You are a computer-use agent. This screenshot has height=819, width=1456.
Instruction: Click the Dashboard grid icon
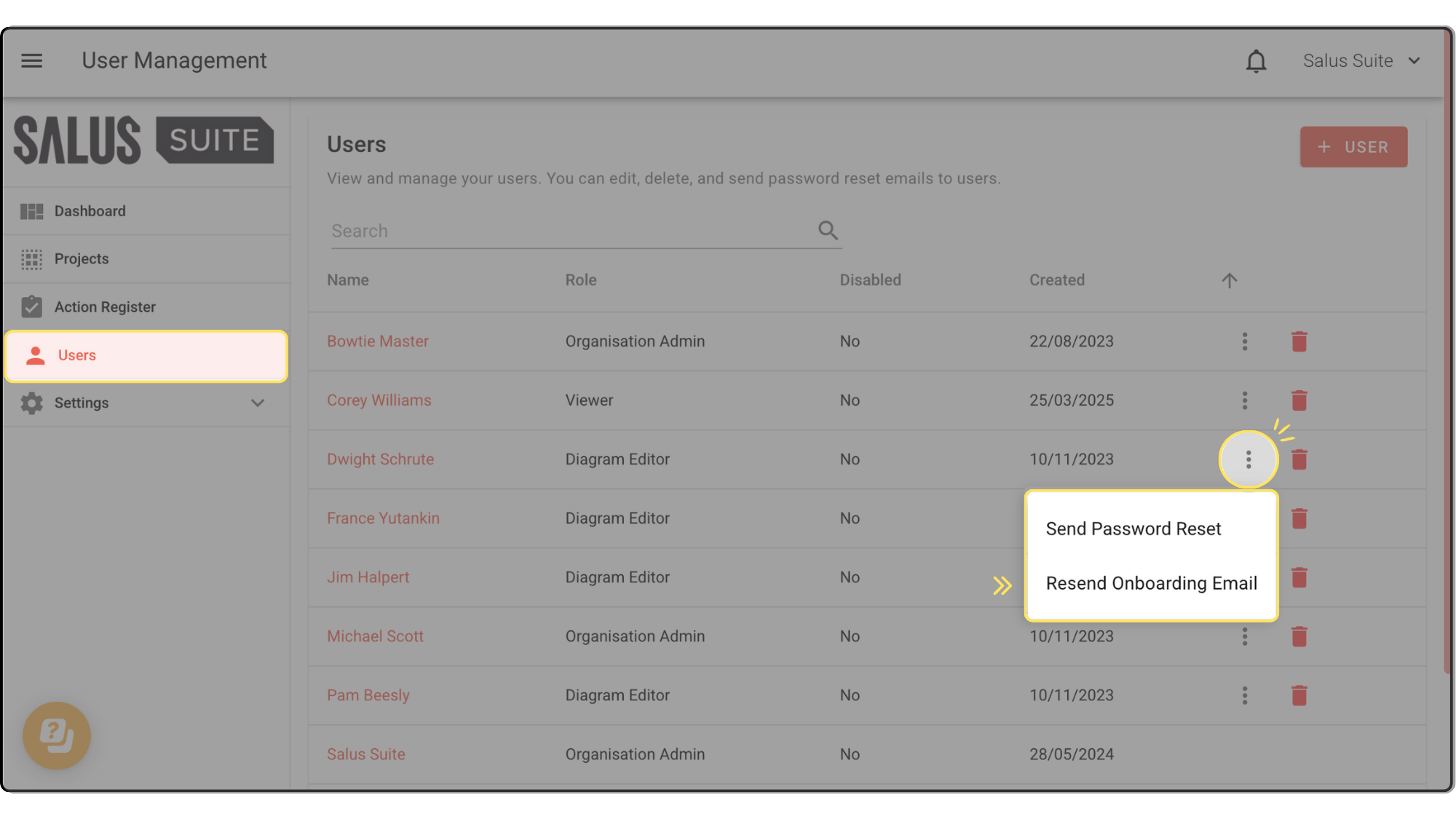(31, 211)
